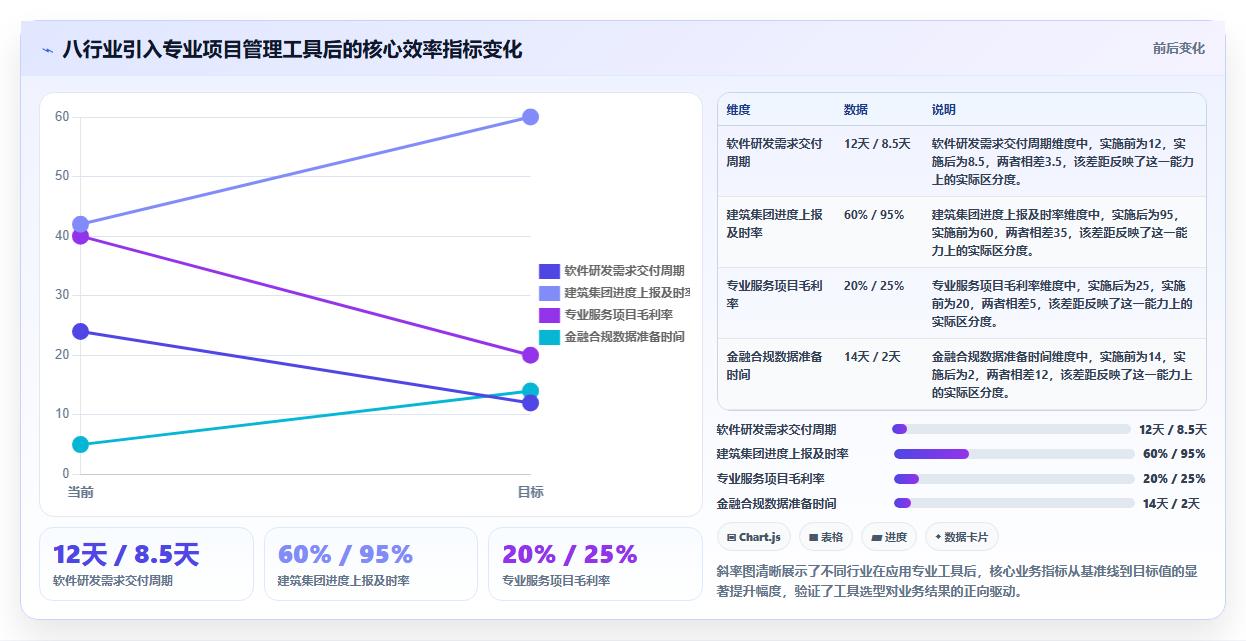Click the 专业服务项目毛利率 progress bar
1246x641 pixels.
pos(1014,479)
